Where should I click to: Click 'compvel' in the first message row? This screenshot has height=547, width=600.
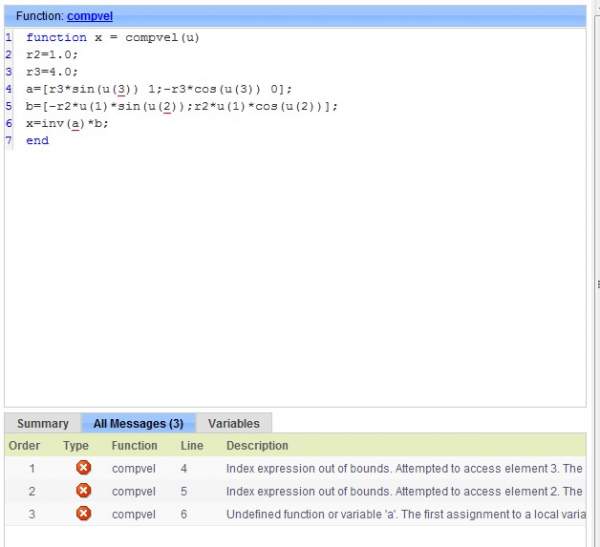click(x=134, y=468)
